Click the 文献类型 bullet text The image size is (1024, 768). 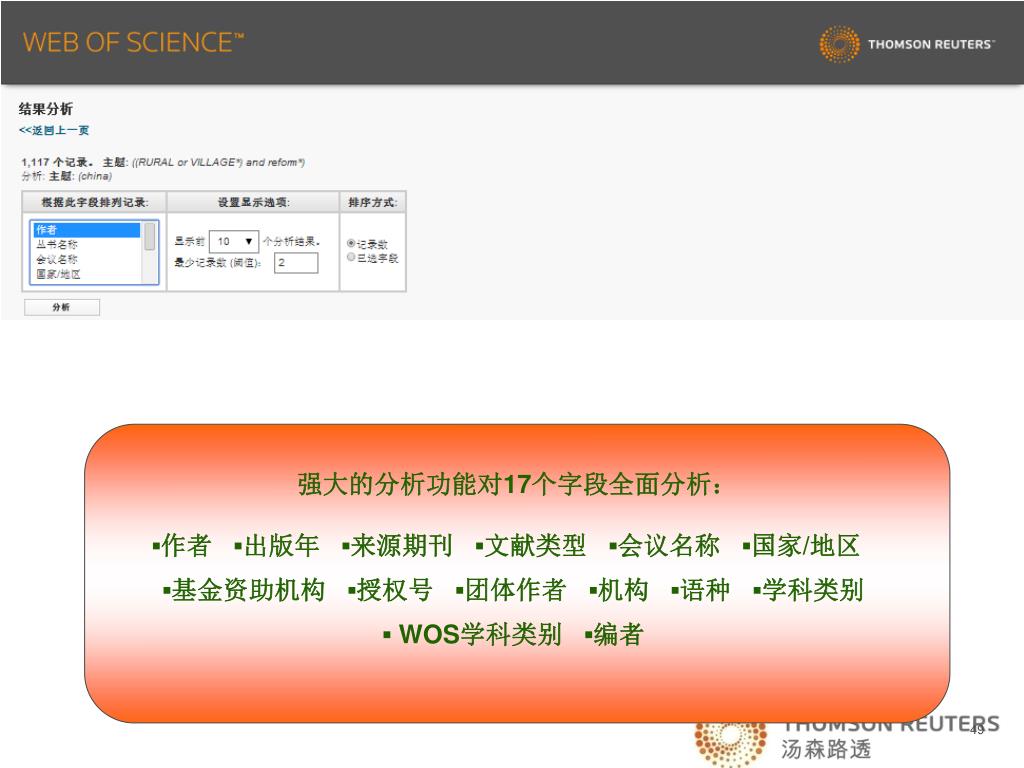click(530, 545)
